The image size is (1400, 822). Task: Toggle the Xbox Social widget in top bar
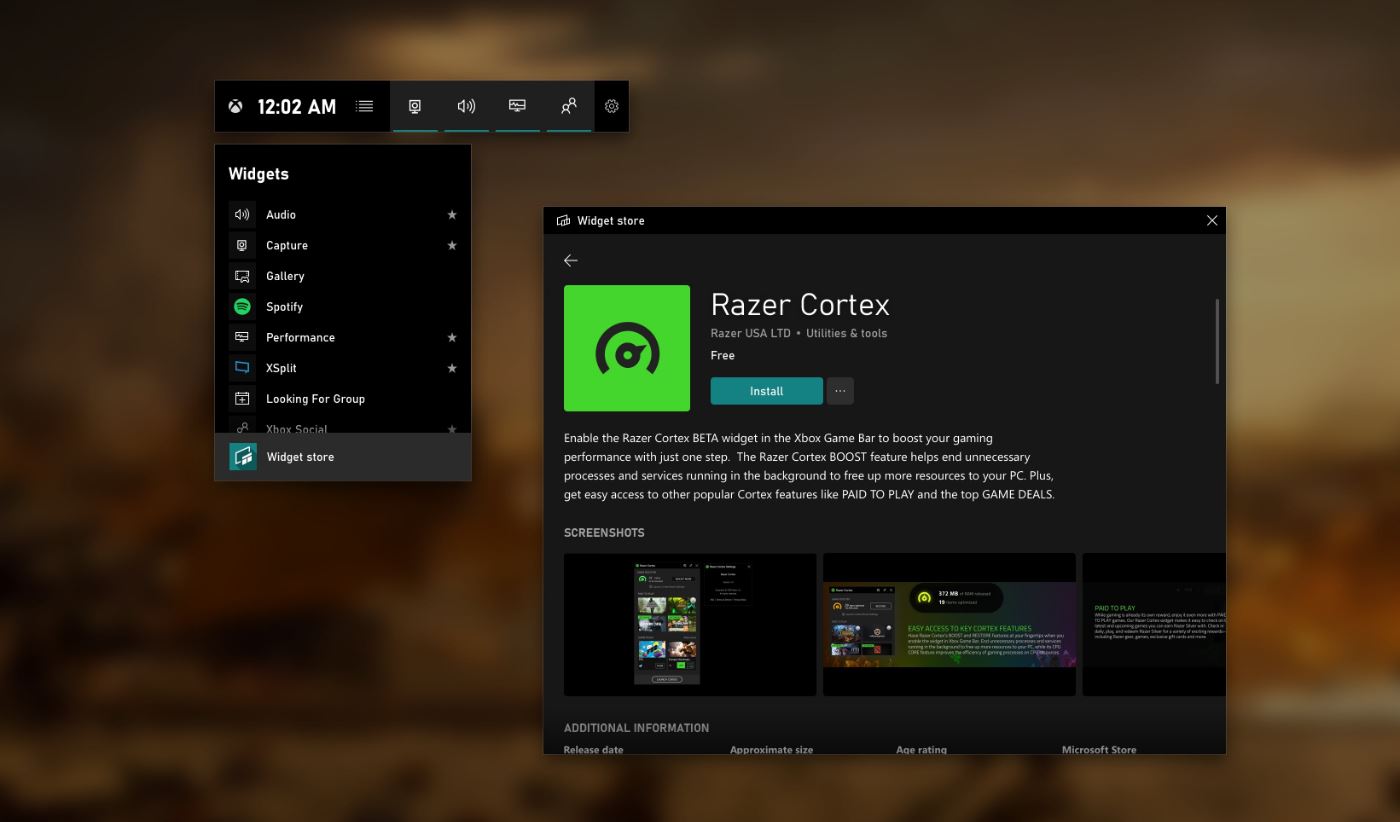[x=568, y=106]
